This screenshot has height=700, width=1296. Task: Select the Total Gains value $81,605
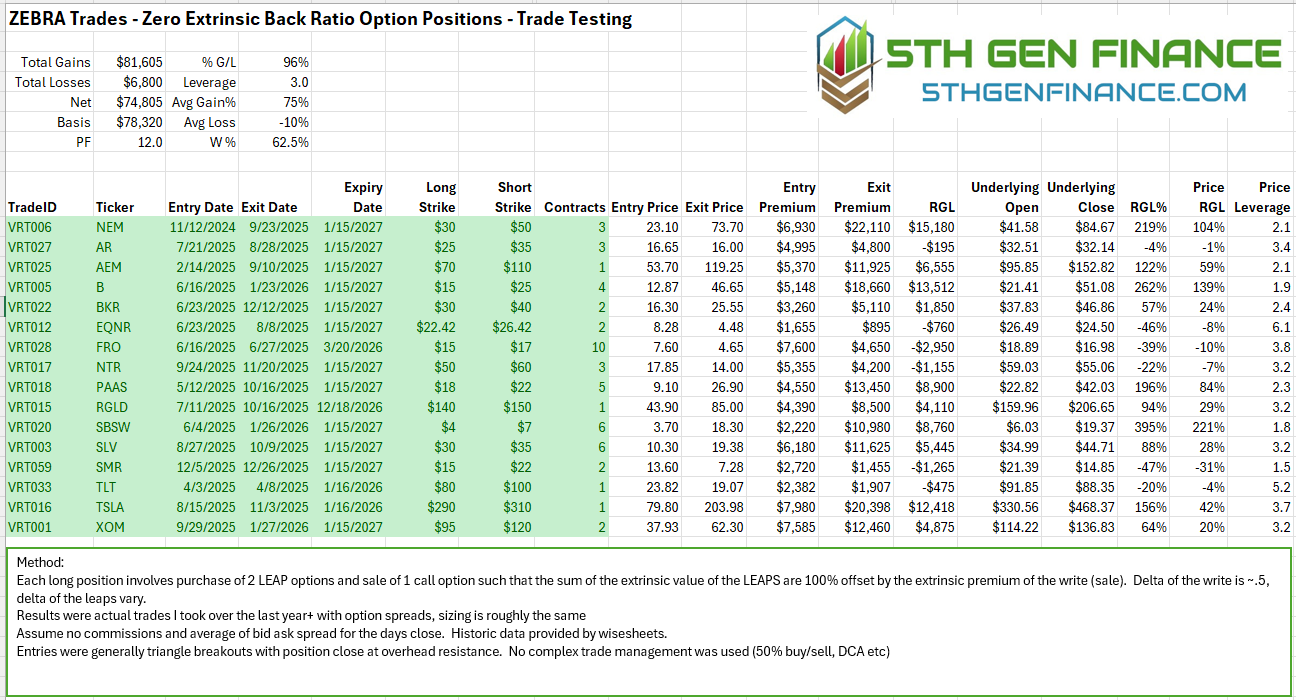140,62
